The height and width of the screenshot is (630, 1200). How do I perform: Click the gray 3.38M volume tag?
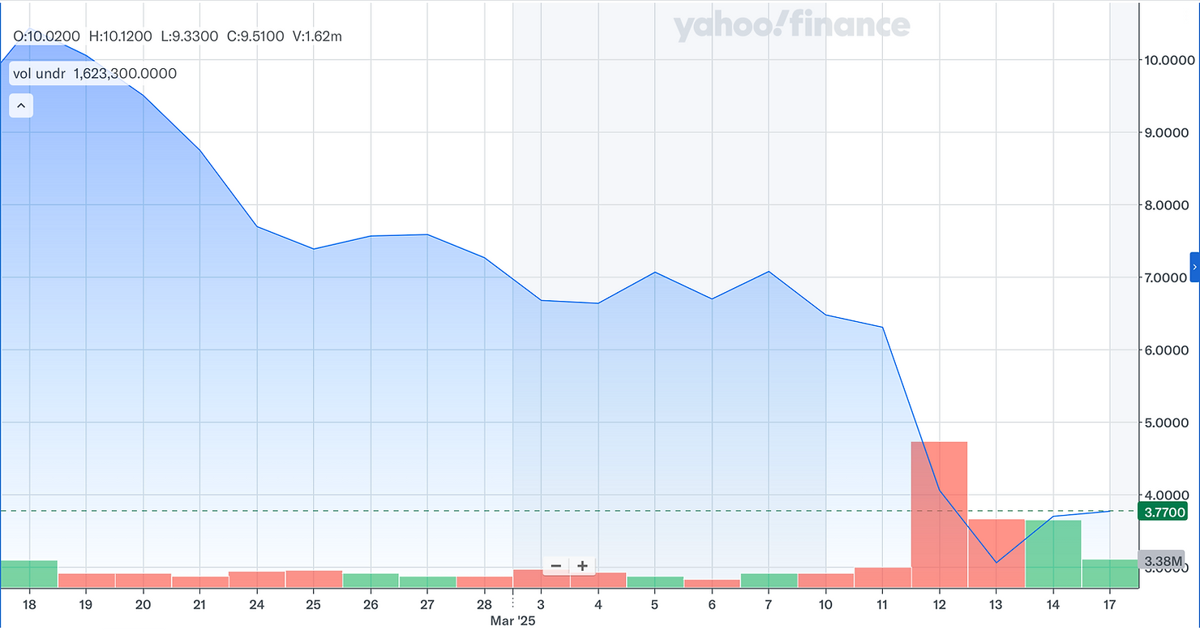[1164, 559]
